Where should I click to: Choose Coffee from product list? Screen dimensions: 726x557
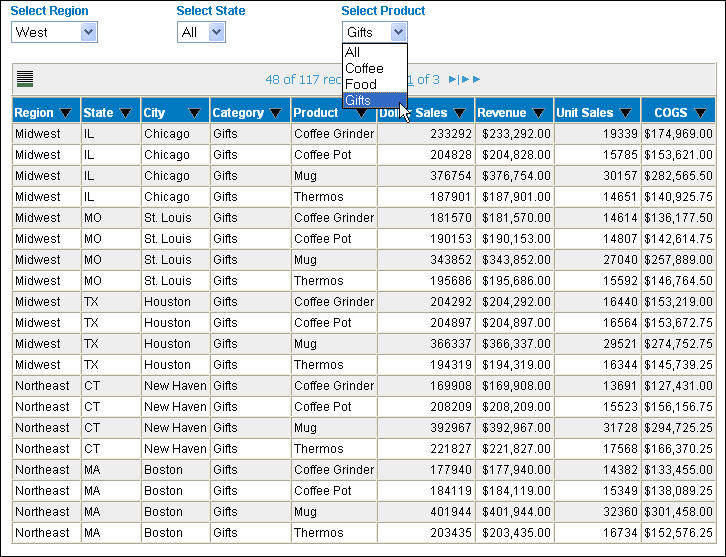364,68
